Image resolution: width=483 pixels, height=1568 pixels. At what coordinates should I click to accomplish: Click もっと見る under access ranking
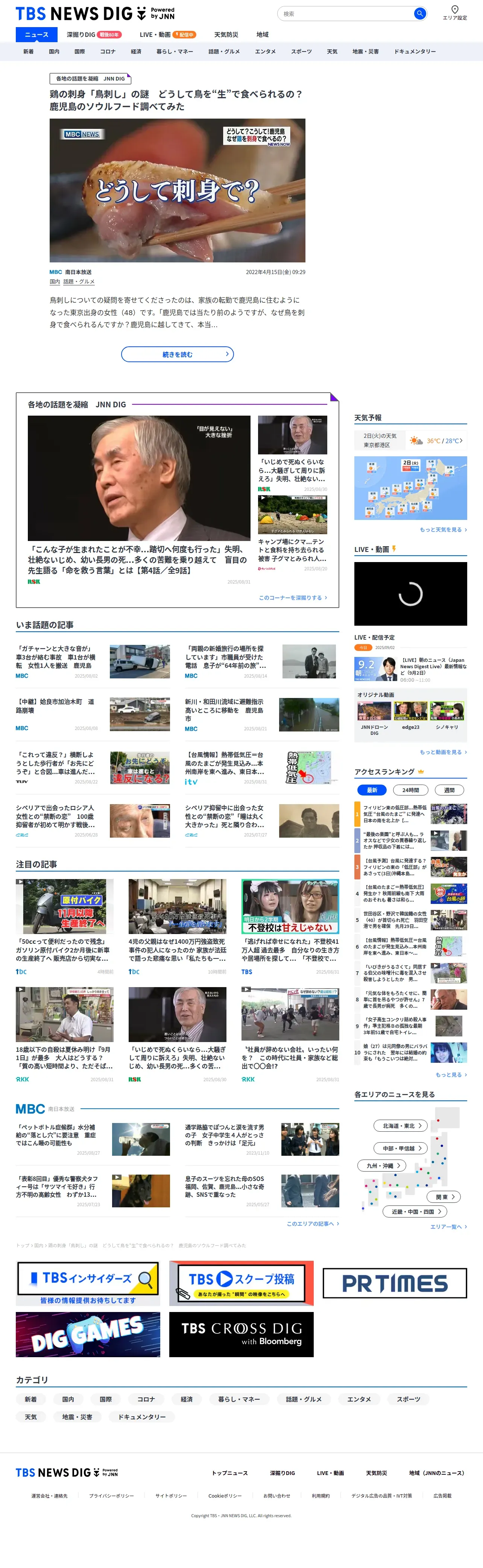tap(451, 1075)
